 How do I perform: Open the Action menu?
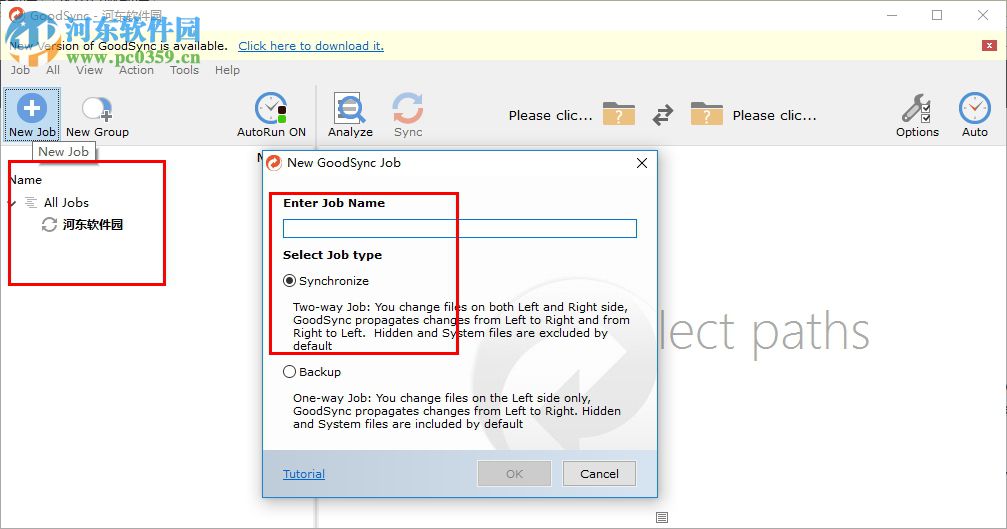(x=136, y=70)
